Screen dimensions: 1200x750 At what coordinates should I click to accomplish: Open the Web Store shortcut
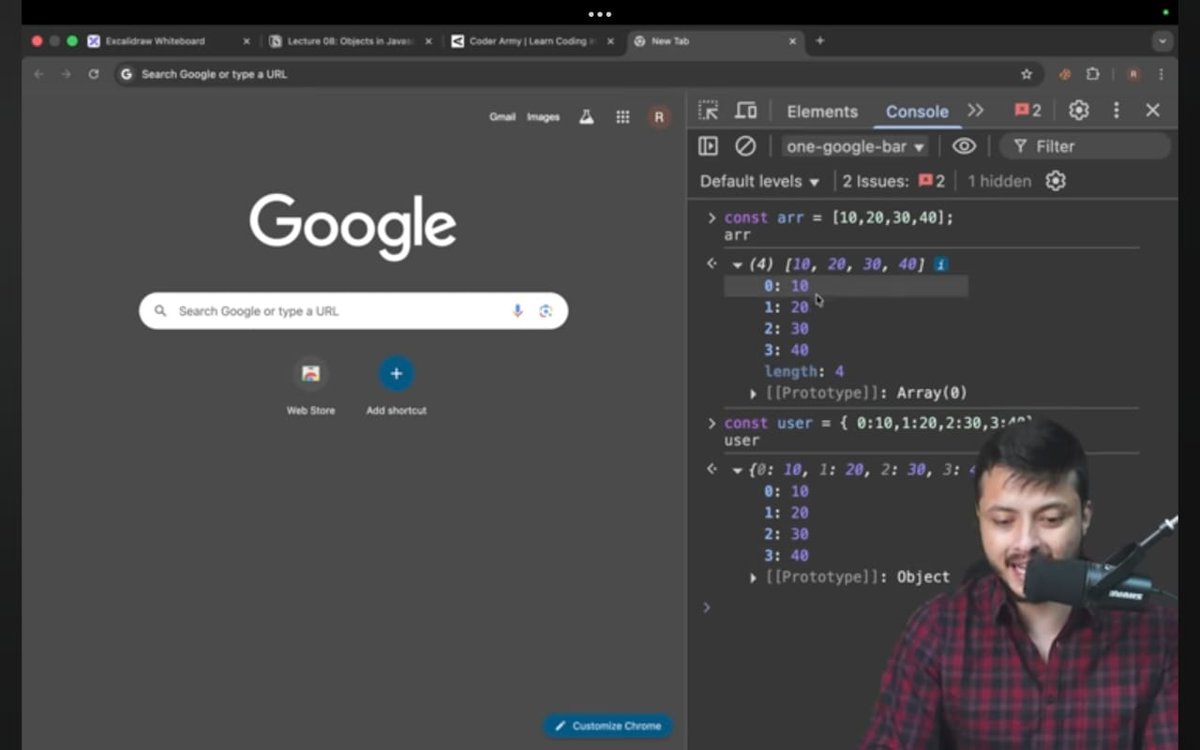[311, 386]
